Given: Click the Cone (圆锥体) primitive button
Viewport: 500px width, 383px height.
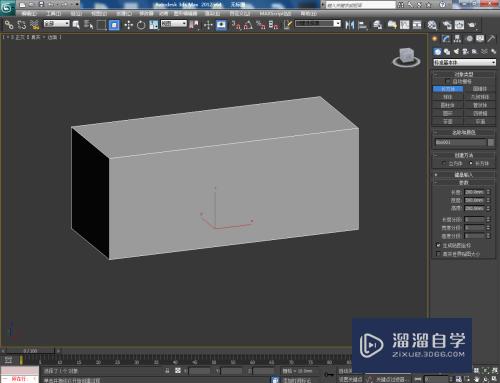Looking at the screenshot, I should point(480,89).
